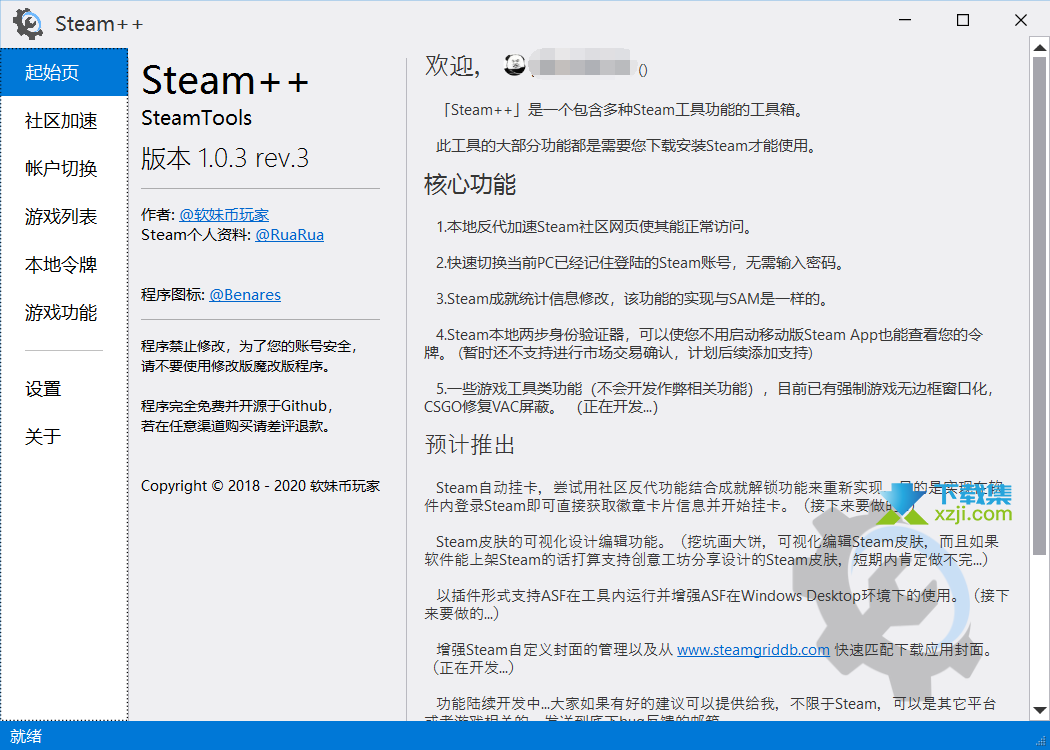Click the user avatar beside 欢迎
The height and width of the screenshot is (750, 1050).
click(514, 65)
